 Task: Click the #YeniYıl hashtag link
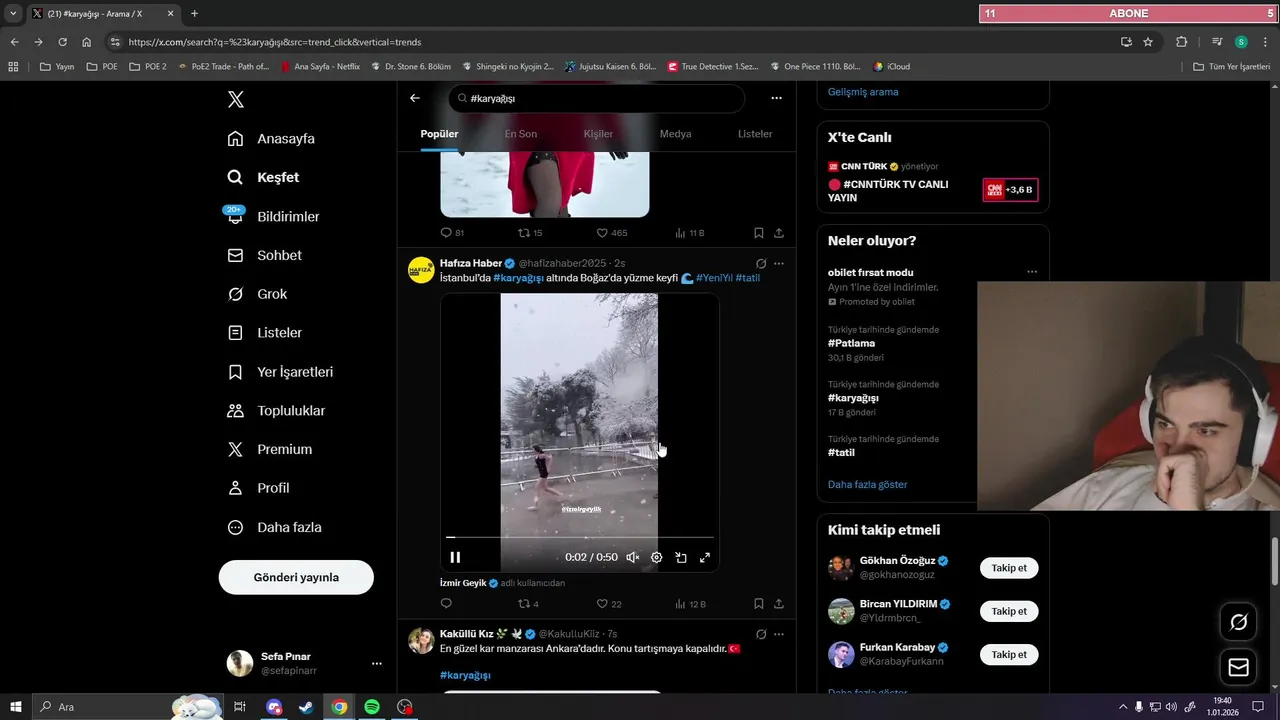pos(714,278)
